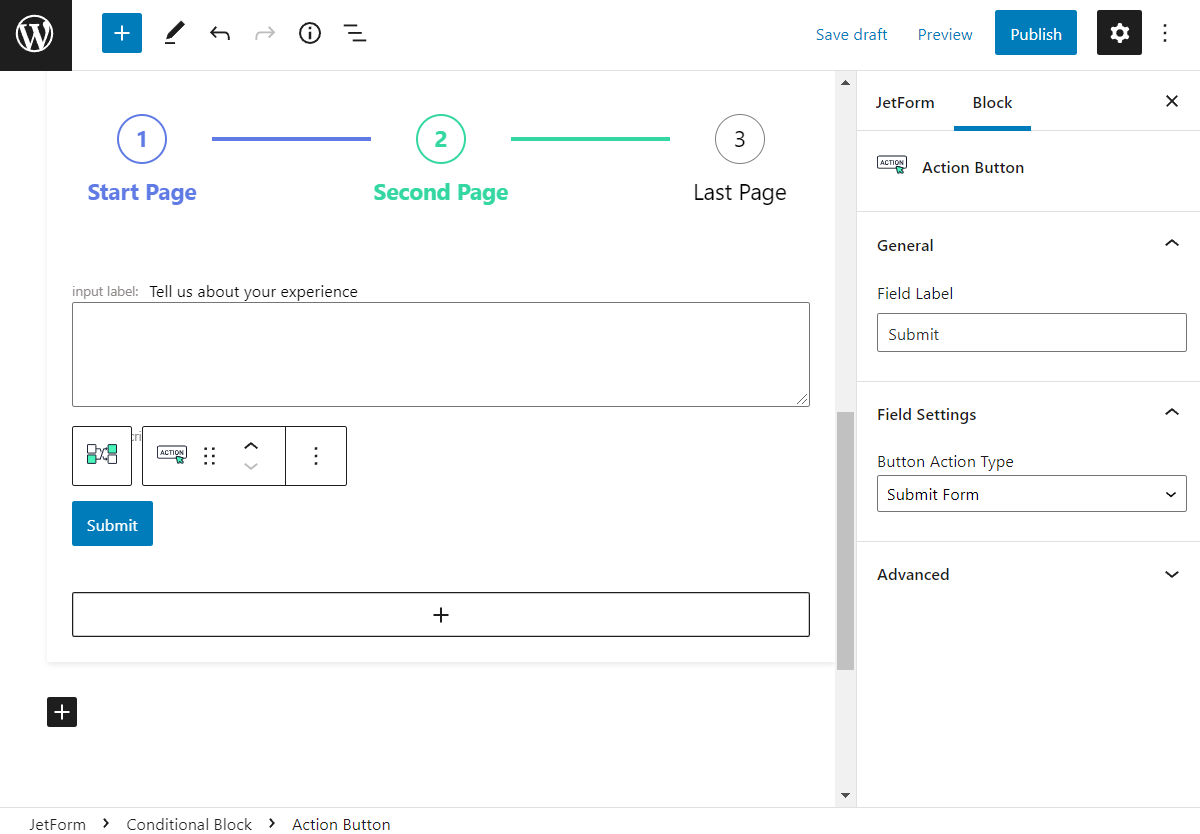Open the document Details (info) icon
The height and width of the screenshot is (834, 1200).
point(309,33)
